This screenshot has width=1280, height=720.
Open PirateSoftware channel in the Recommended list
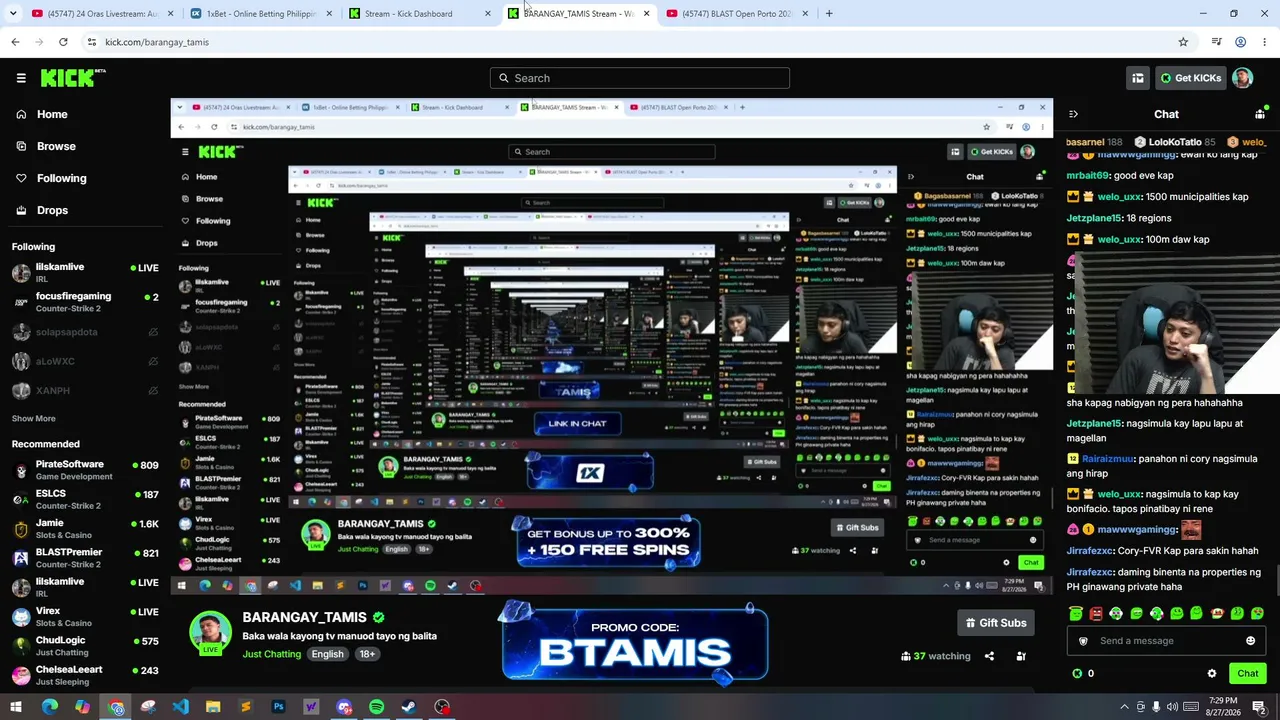pyautogui.click(x=84, y=470)
